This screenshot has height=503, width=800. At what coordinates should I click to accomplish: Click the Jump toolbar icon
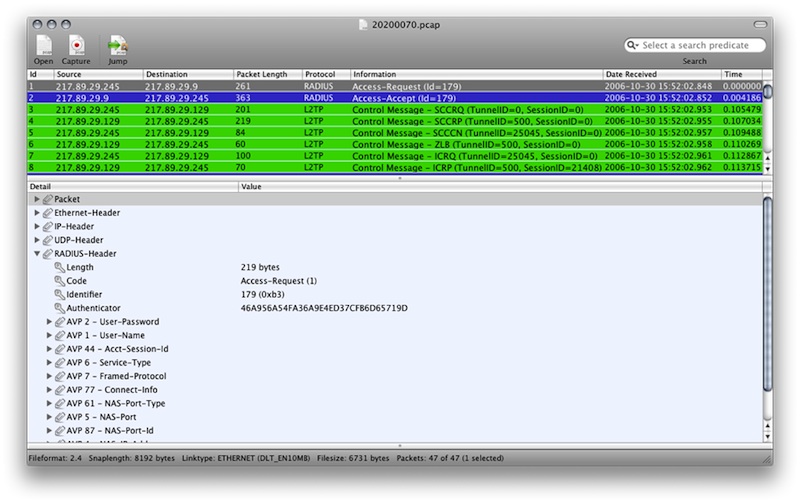pos(117,45)
